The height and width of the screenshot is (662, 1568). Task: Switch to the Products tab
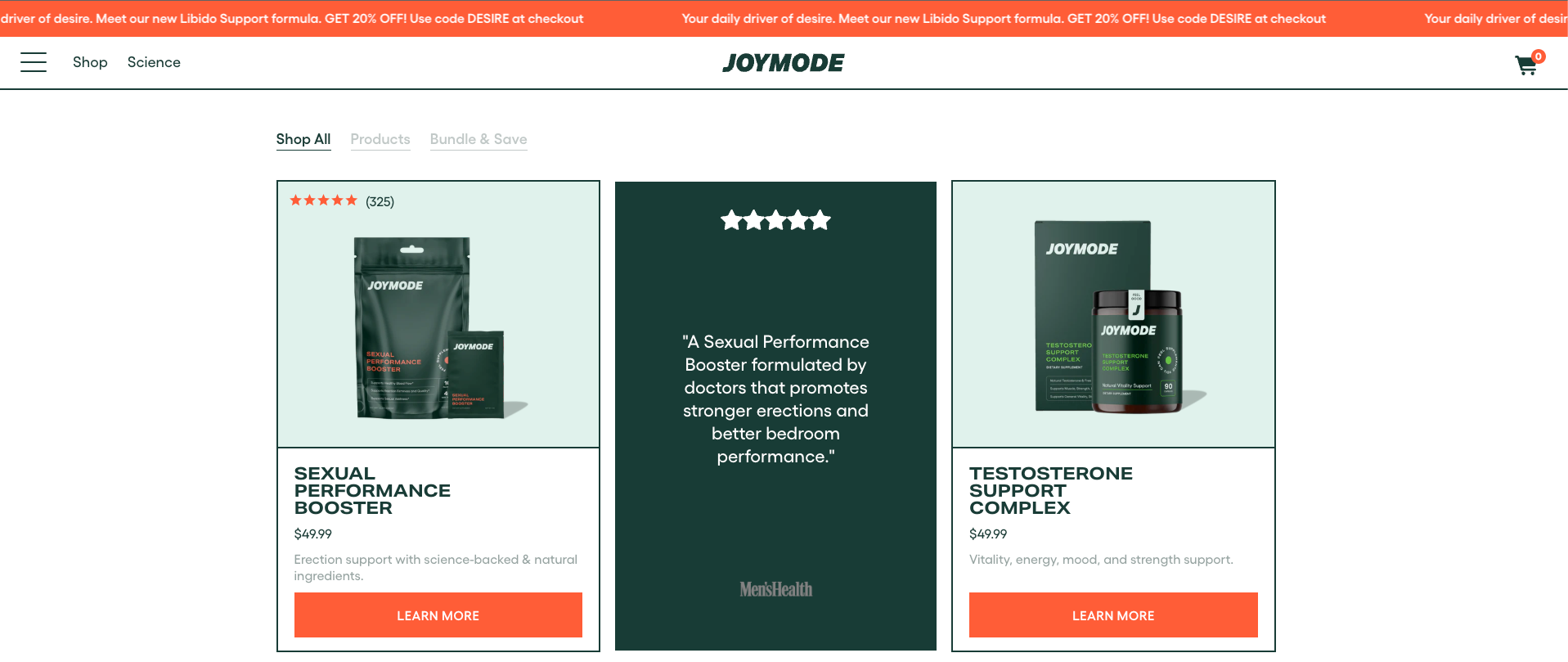point(380,139)
